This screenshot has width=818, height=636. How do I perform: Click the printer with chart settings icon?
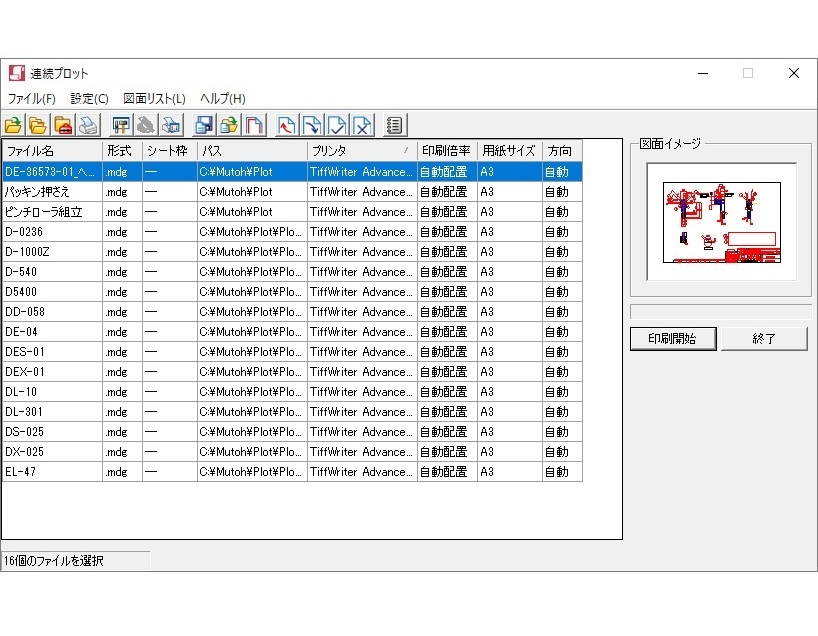click(x=171, y=125)
